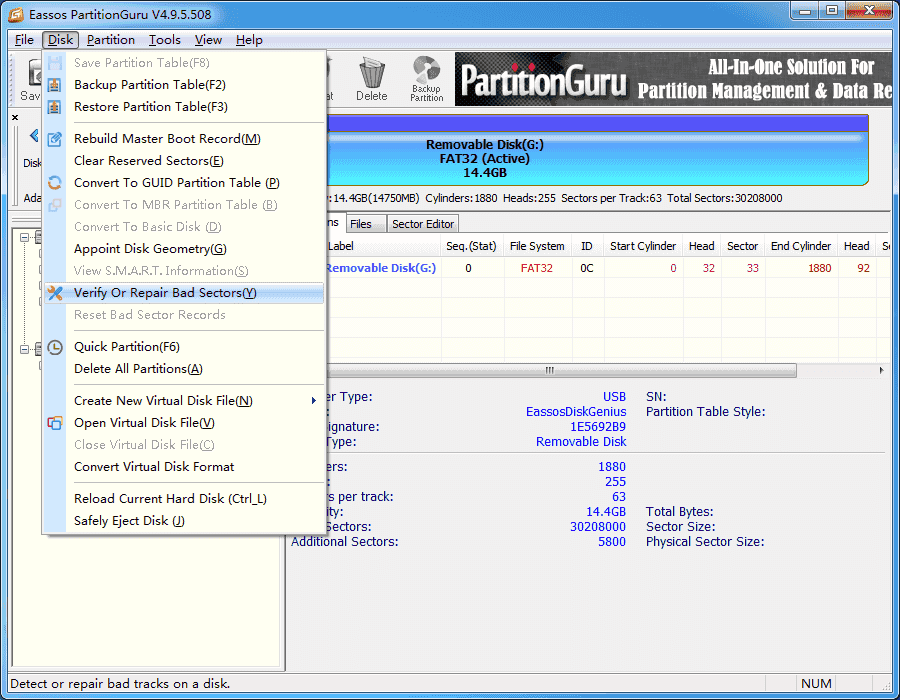Image resolution: width=900 pixels, height=700 pixels.
Task: Click the Backup Partition Table disk icon
Action: tap(55, 85)
